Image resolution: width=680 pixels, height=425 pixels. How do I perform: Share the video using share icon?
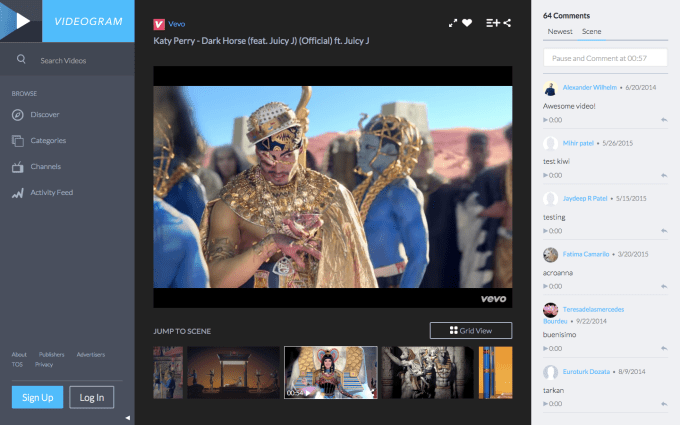(507, 23)
